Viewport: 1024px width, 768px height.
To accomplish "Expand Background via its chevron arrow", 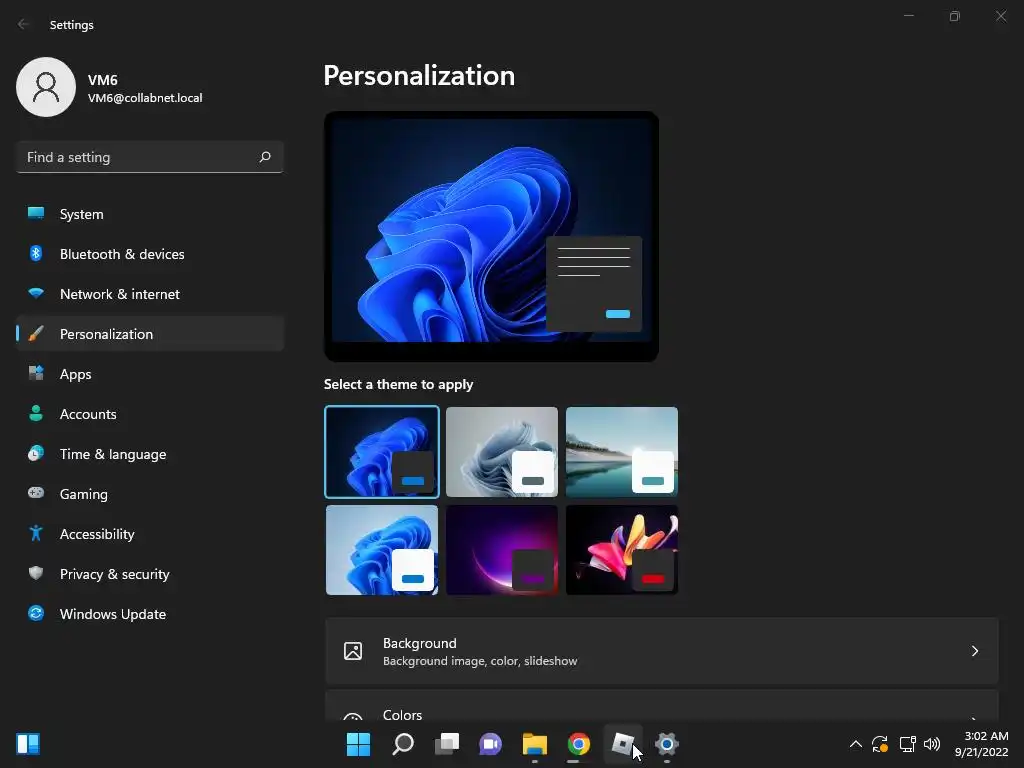I will (x=974, y=651).
